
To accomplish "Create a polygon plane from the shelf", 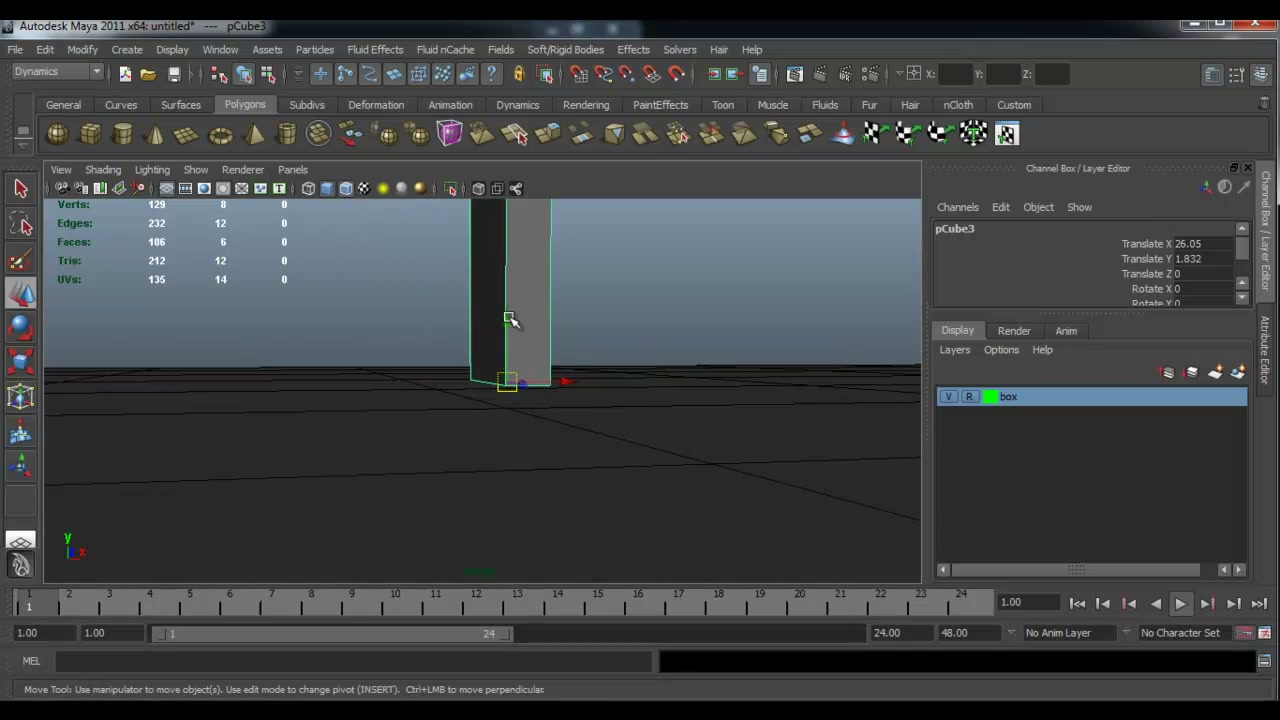I will click(x=187, y=134).
